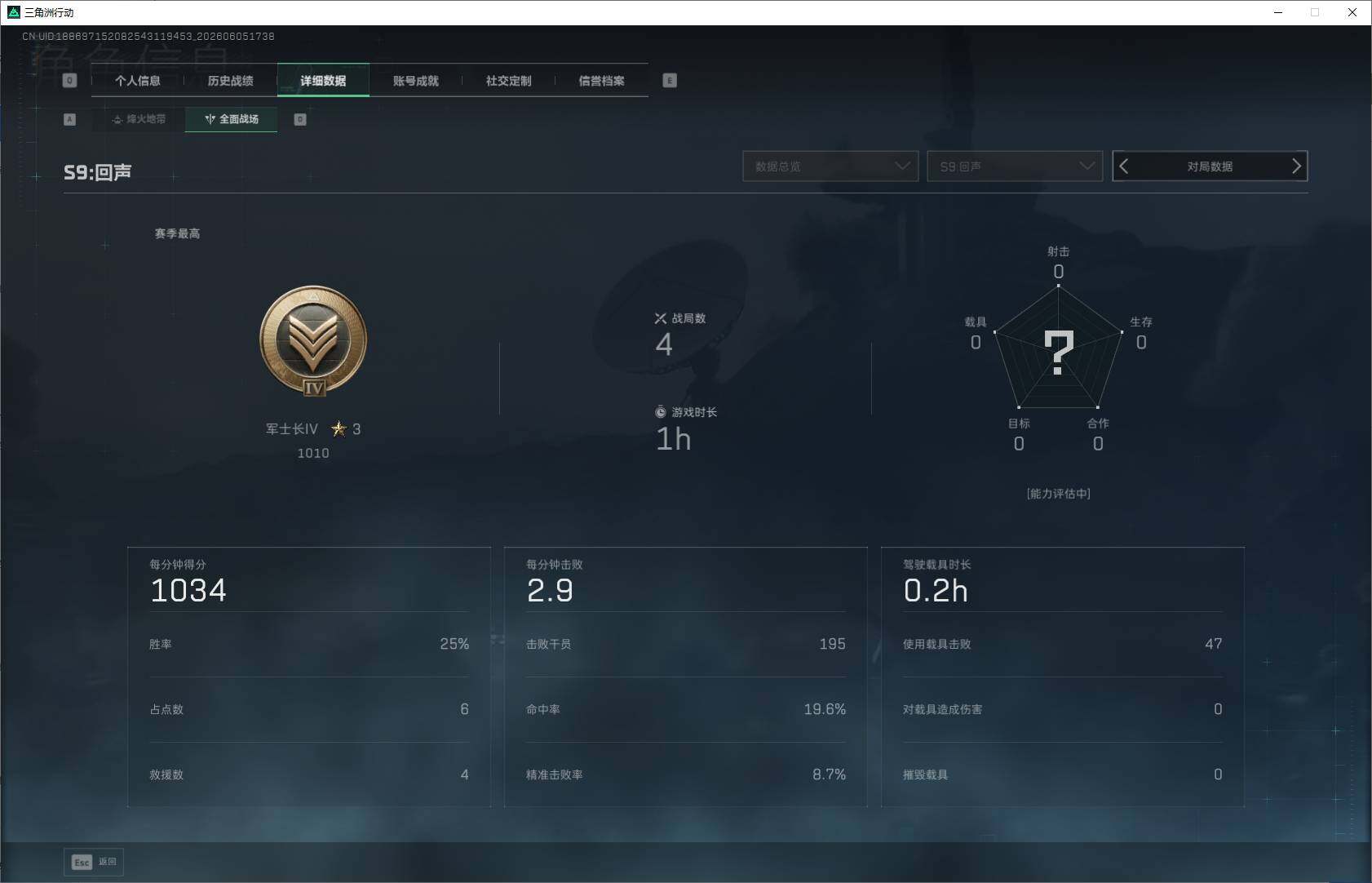Open the 个人信息 tab
The width and height of the screenshot is (1372, 883).
(137, 81)
